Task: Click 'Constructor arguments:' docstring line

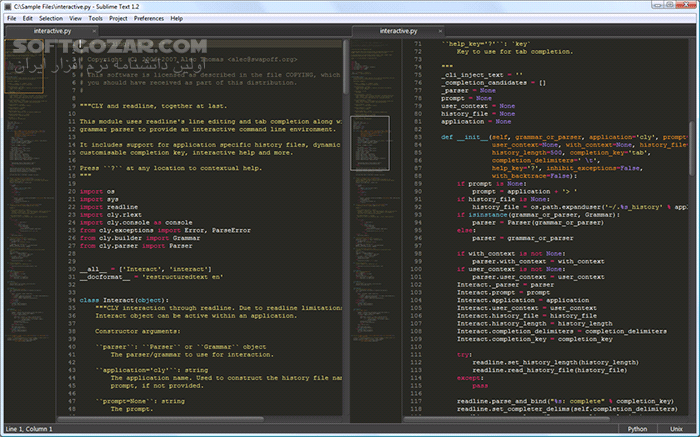Action: pos(138,331)
